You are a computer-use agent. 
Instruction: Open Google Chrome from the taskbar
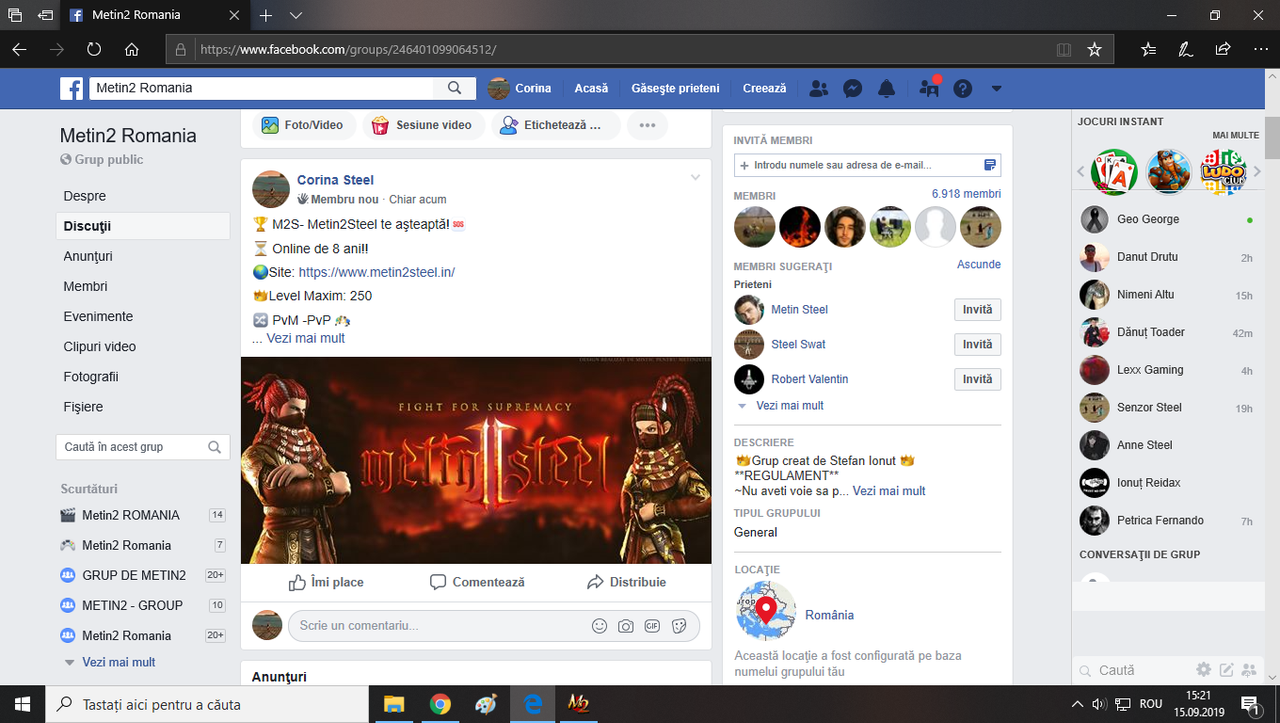tap(440, 704)
